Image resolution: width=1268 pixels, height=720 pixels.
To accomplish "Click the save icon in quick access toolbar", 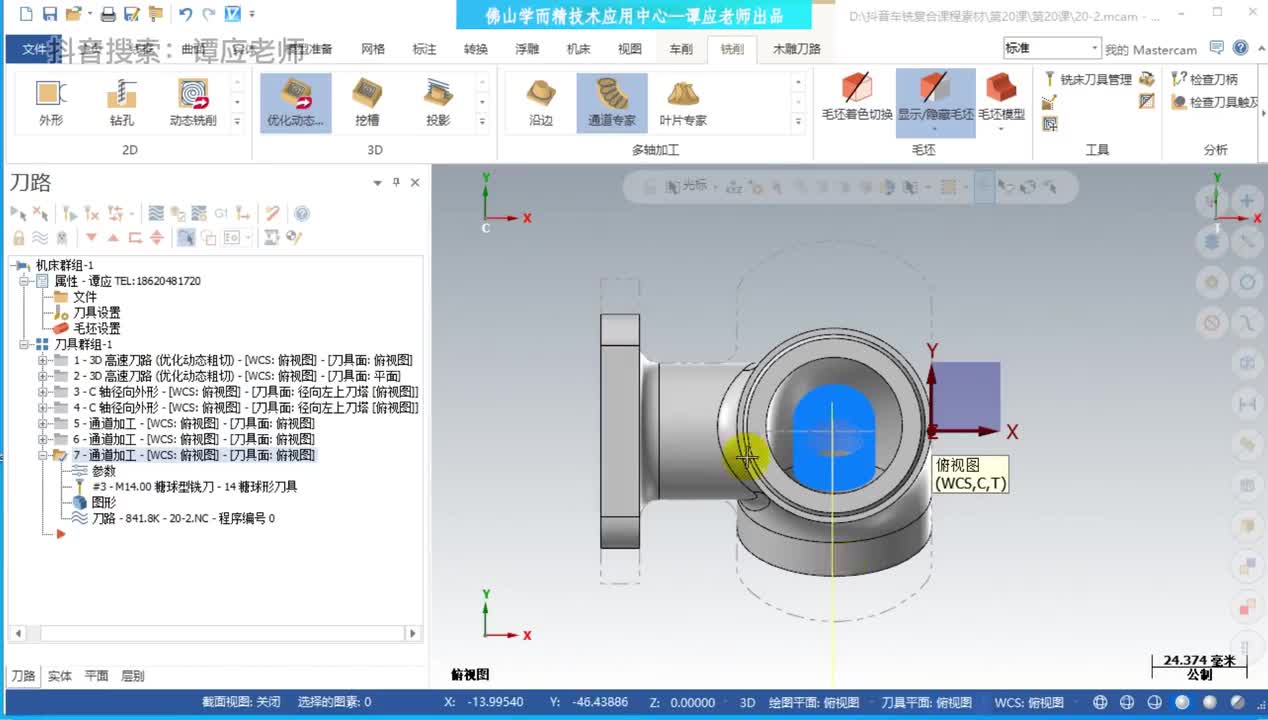I will tap(50, 14).
